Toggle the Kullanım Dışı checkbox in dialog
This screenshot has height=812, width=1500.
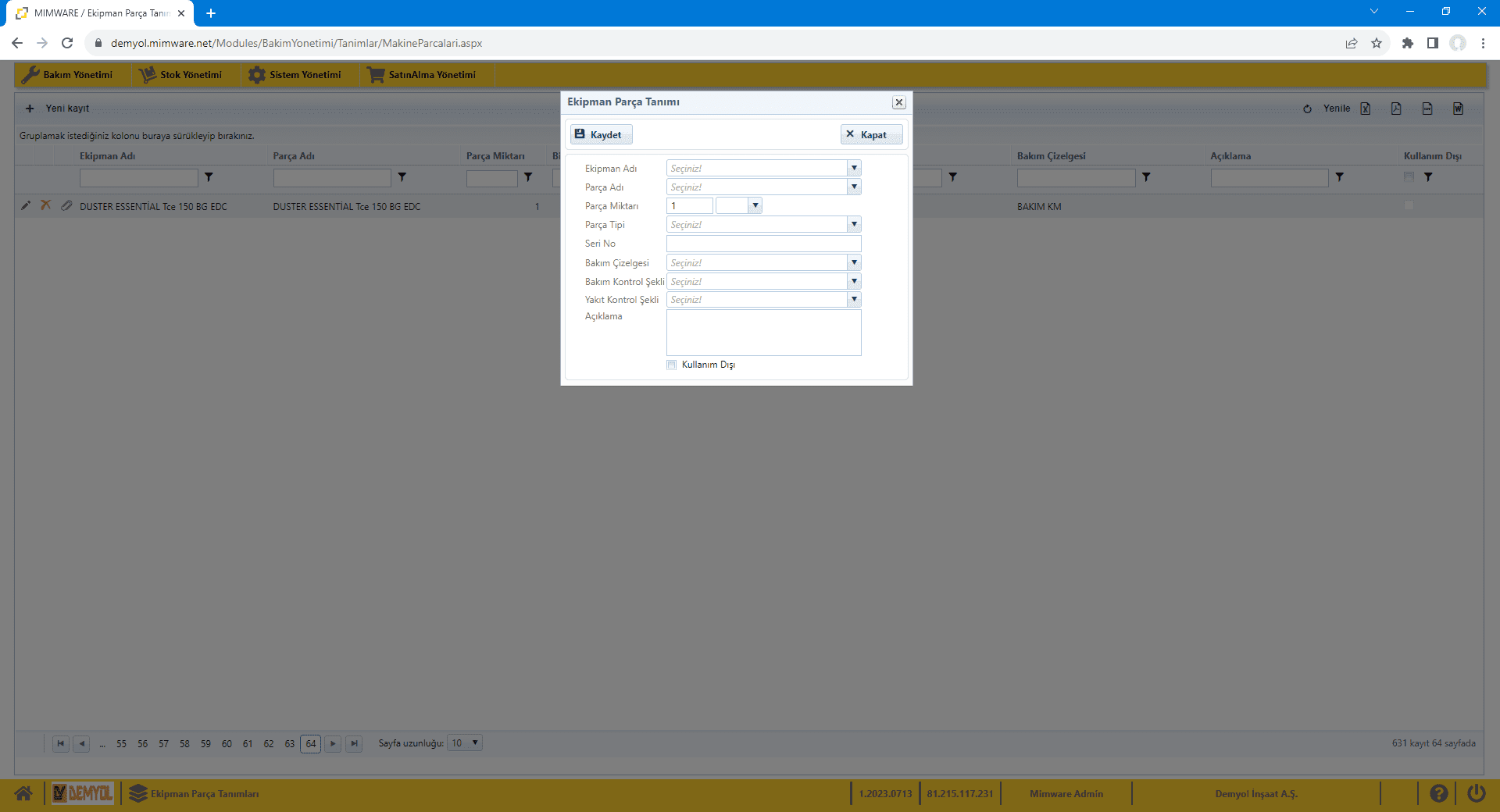point(672,365)
